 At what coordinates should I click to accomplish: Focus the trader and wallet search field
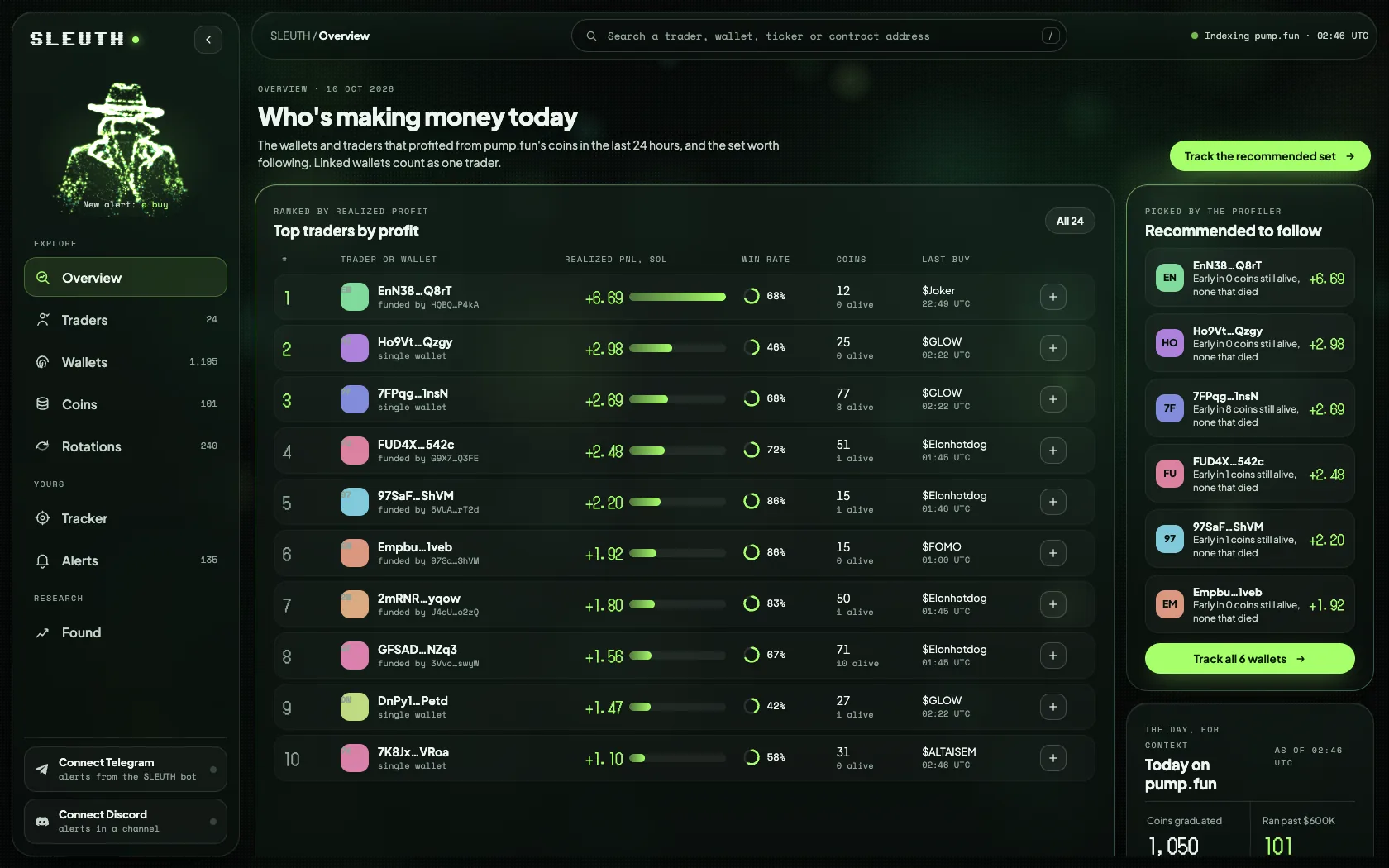point(819,36)
